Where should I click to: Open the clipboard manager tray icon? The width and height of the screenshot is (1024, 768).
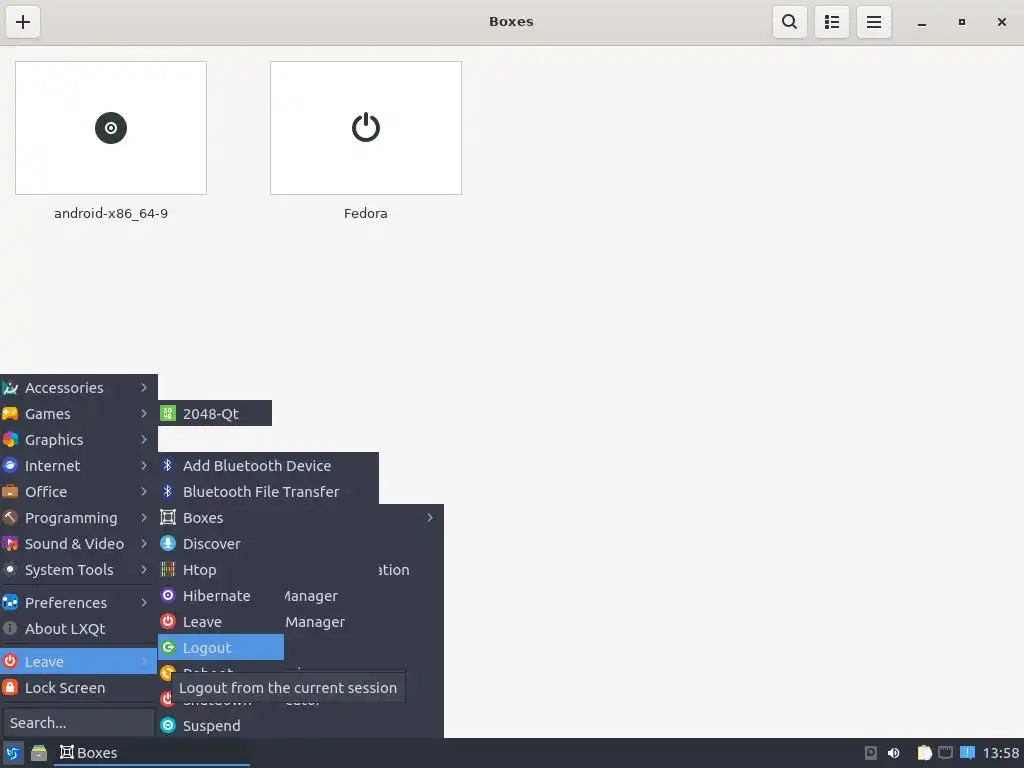coord(924,753)
